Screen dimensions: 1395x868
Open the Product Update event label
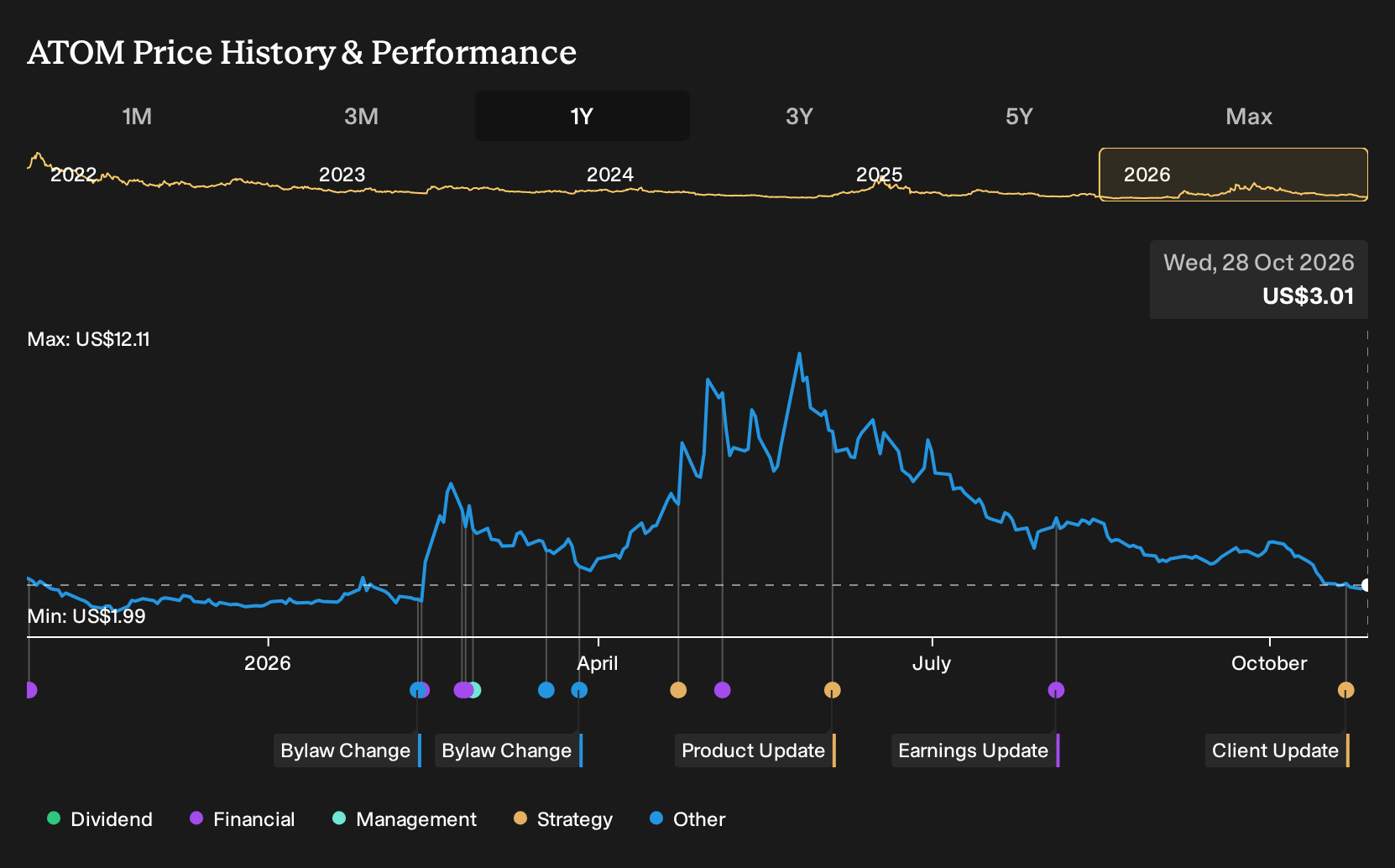tap(755, 750)
